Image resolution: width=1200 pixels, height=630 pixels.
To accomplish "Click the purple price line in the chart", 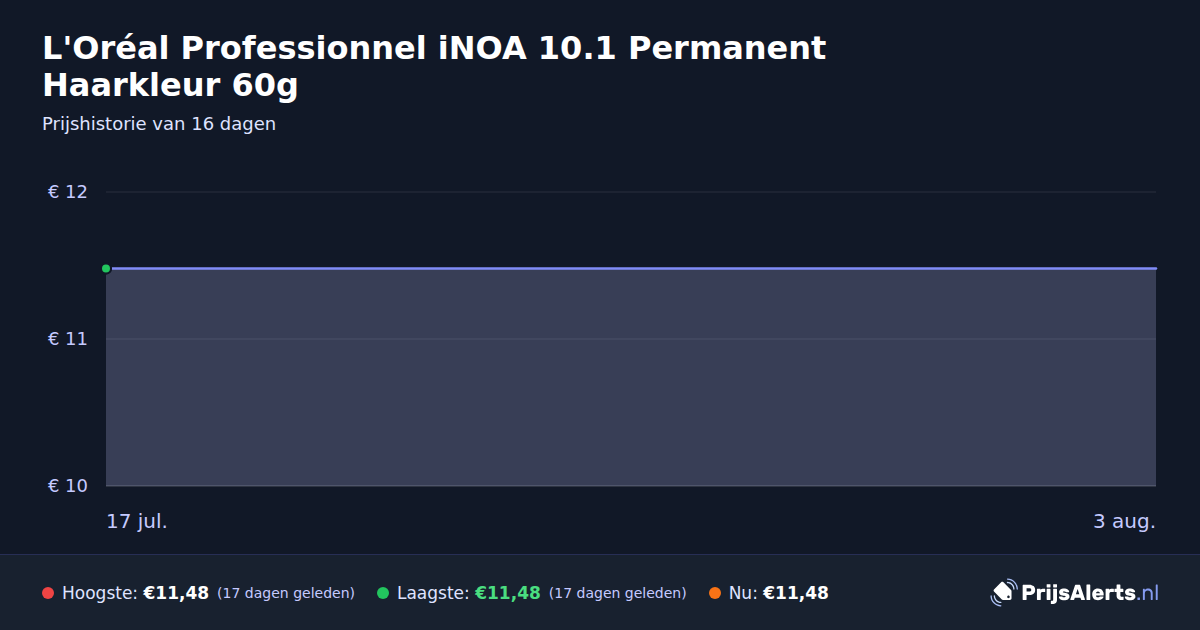I will (631, 268).
